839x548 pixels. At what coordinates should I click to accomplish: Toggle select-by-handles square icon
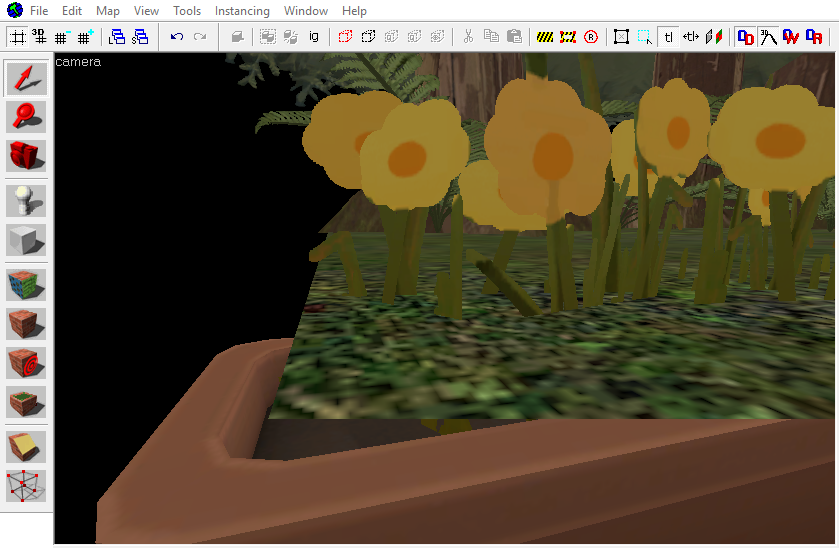coord(621,37)
